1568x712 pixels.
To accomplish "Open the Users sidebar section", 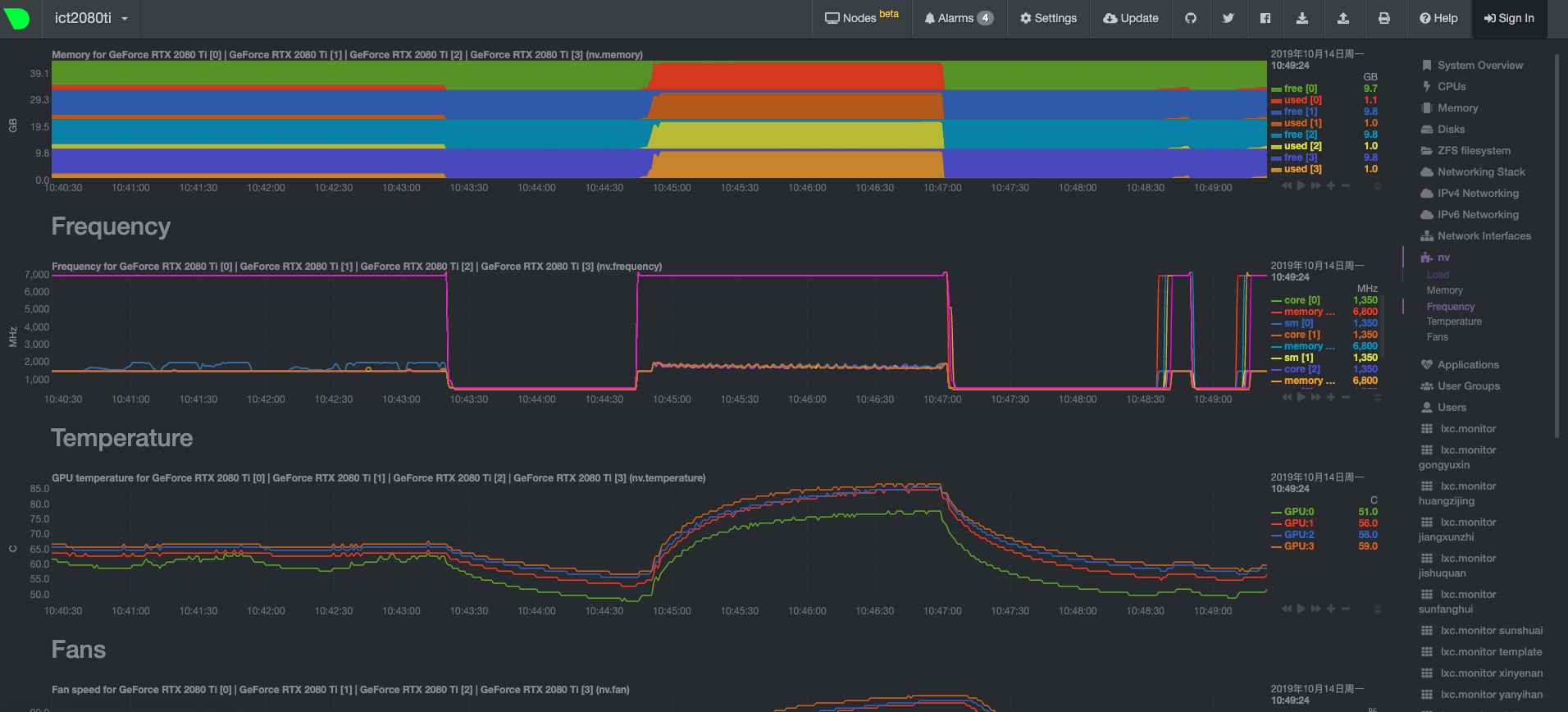I will [x=1451, y=408].
